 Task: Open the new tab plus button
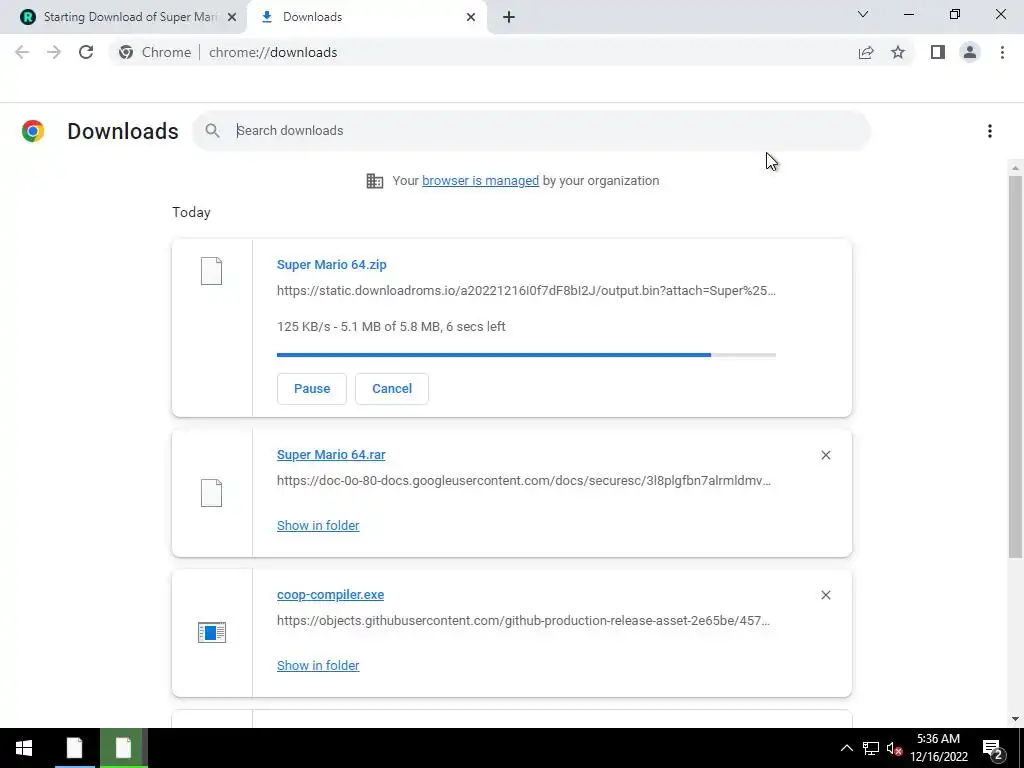(x=509, y=17)
